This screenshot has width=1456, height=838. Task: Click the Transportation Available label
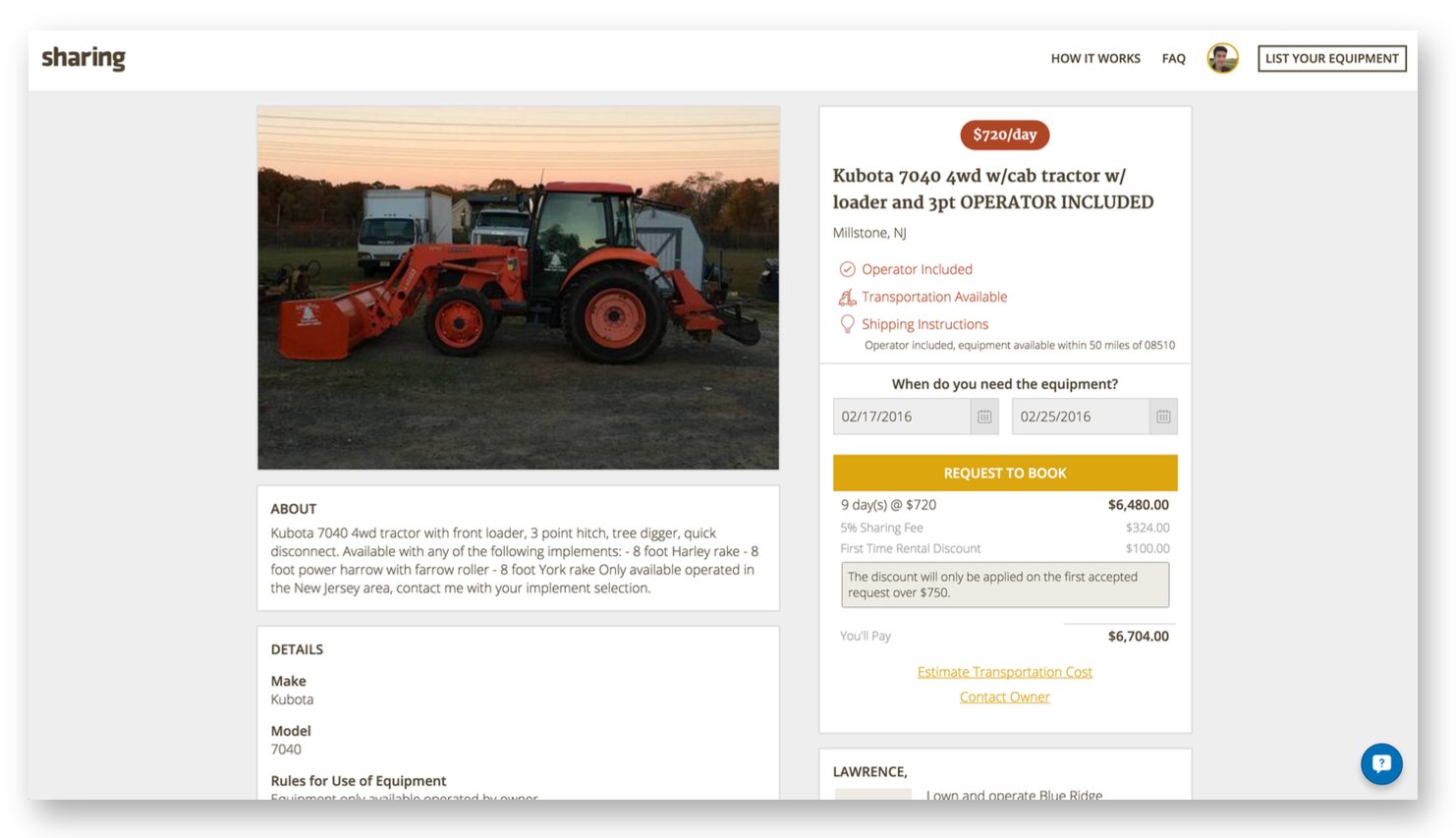point(934,297)
